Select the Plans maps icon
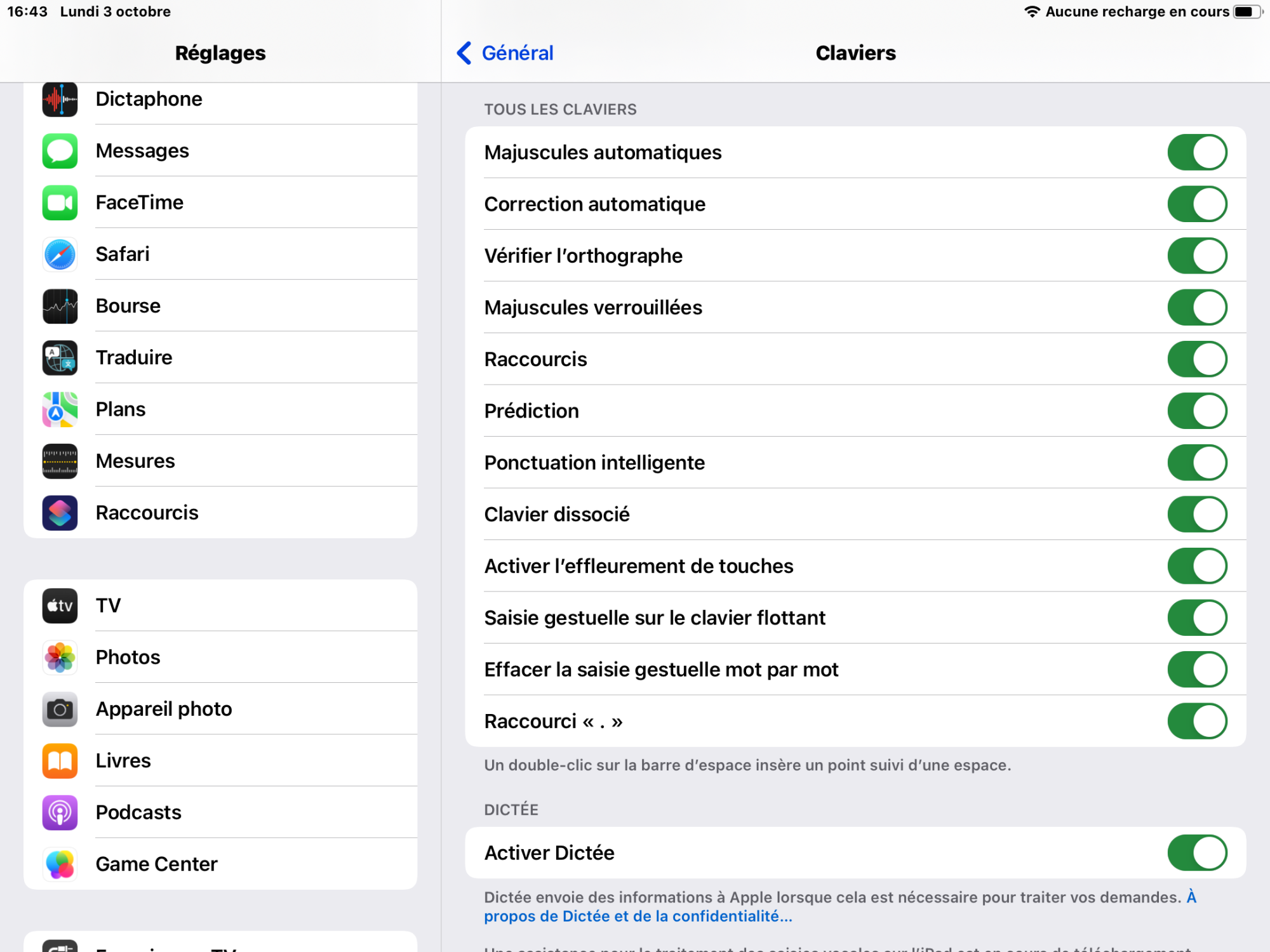 [60, 409]
